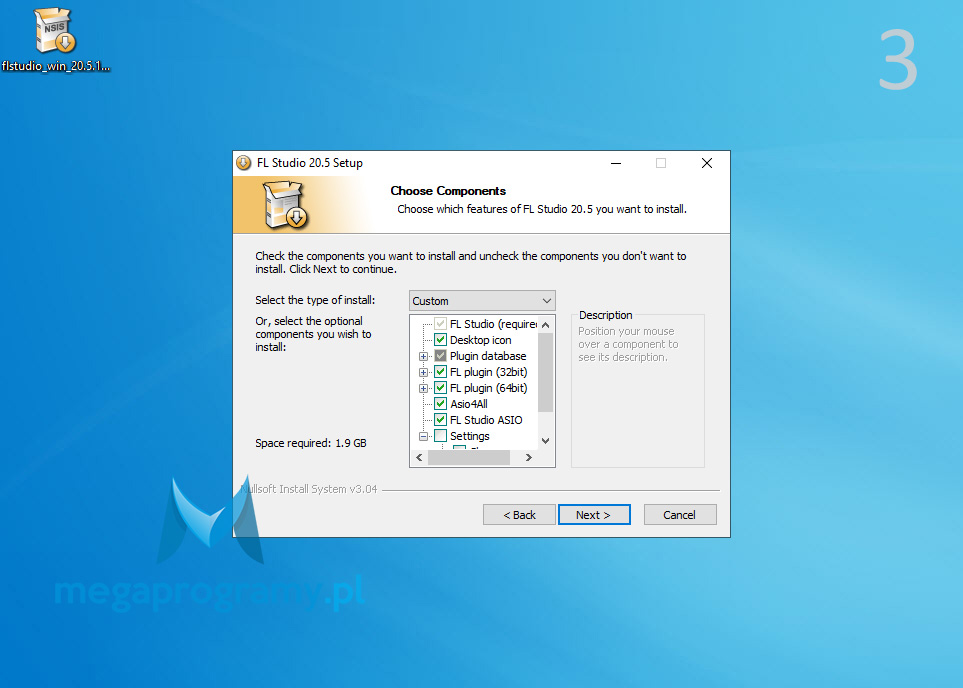Uncheck the Asio4All checkbox
The height and width of the screenshot is (688, 963).
click(440, 404)
